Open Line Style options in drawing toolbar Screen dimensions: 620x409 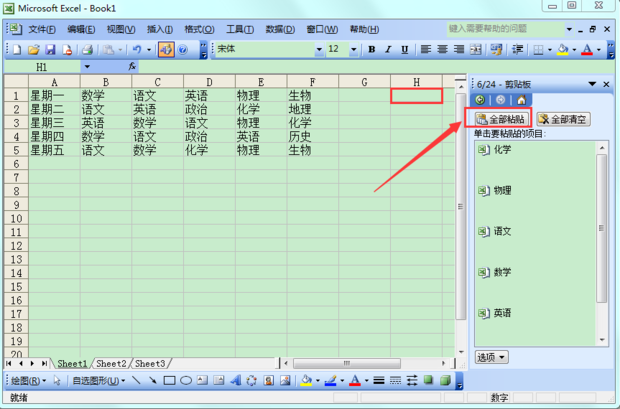pos(379,381)
